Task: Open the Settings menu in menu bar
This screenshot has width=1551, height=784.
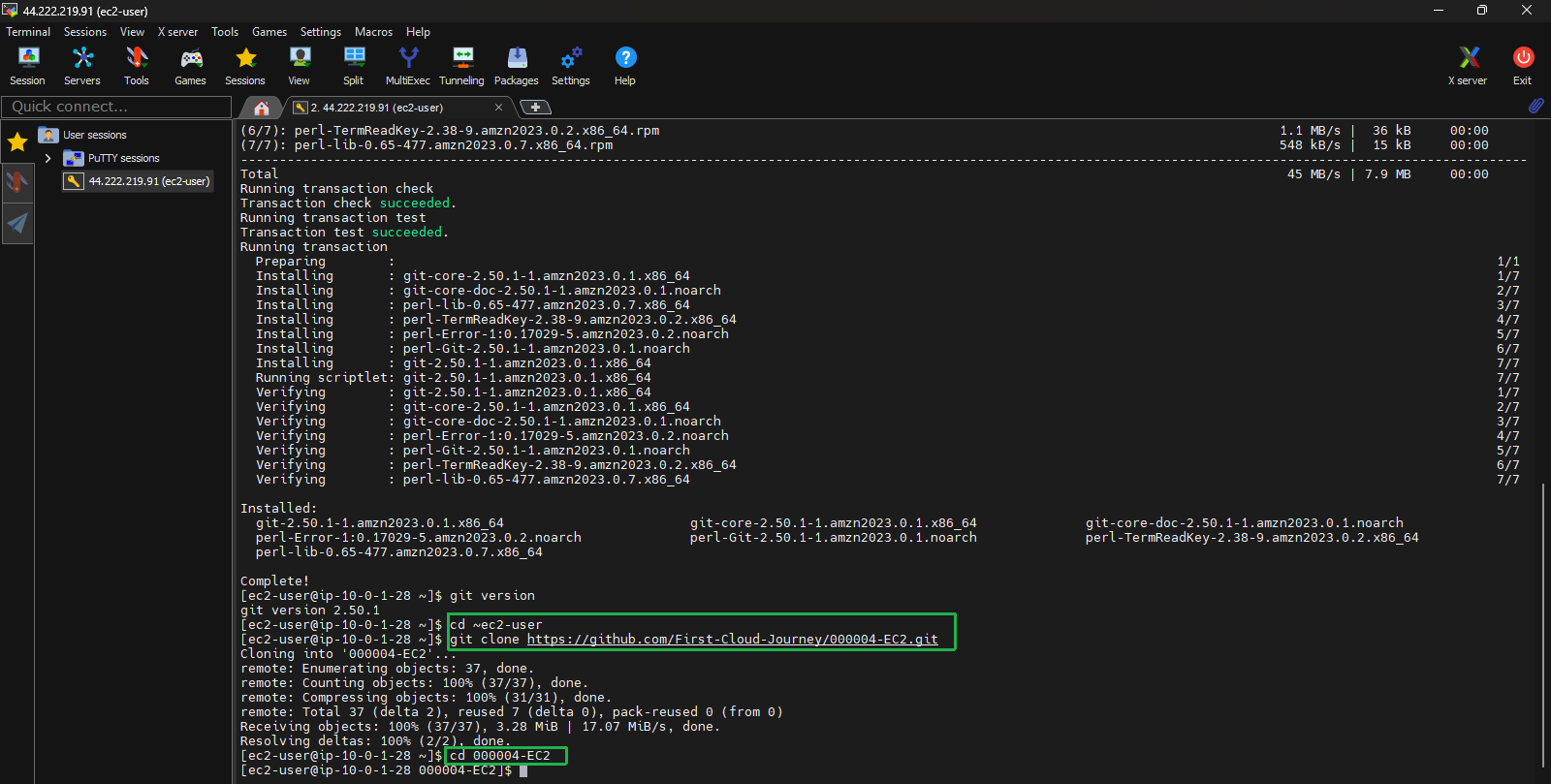Action: click(x=321, y=32)
